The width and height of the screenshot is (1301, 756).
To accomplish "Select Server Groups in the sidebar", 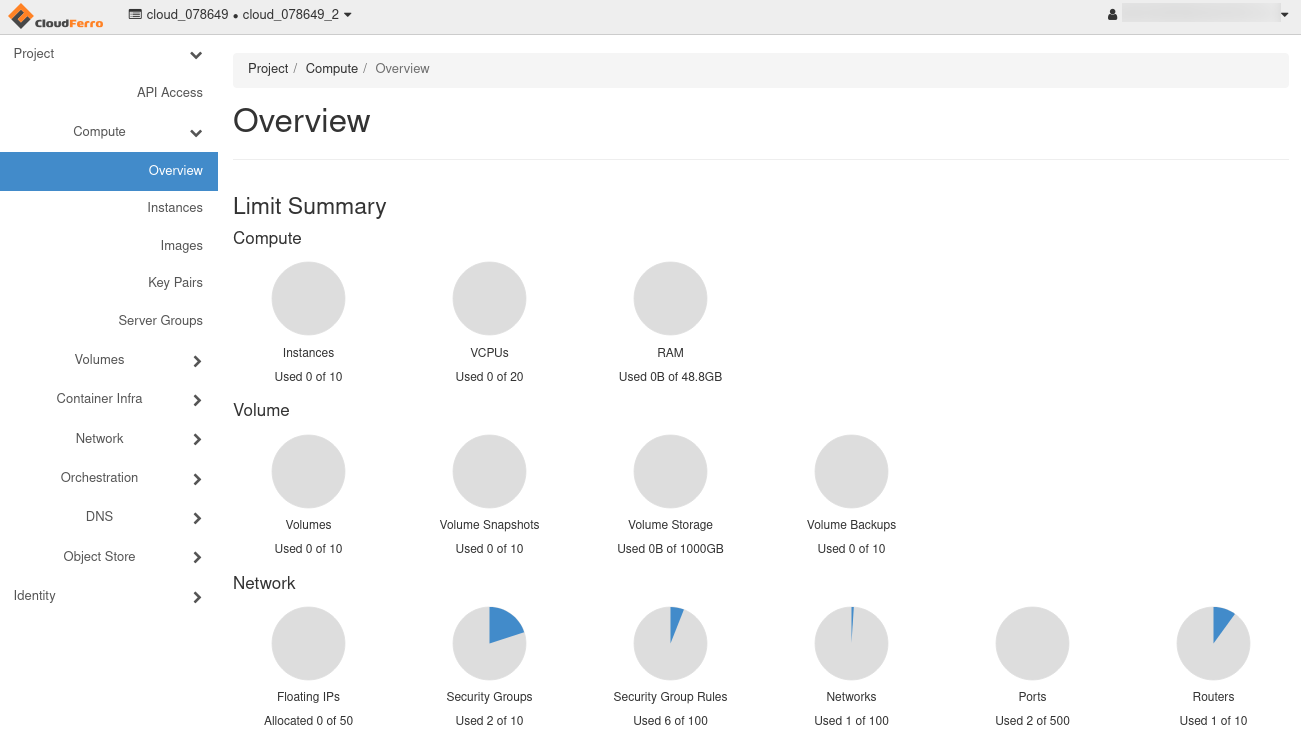I will (x=160, y=321).
